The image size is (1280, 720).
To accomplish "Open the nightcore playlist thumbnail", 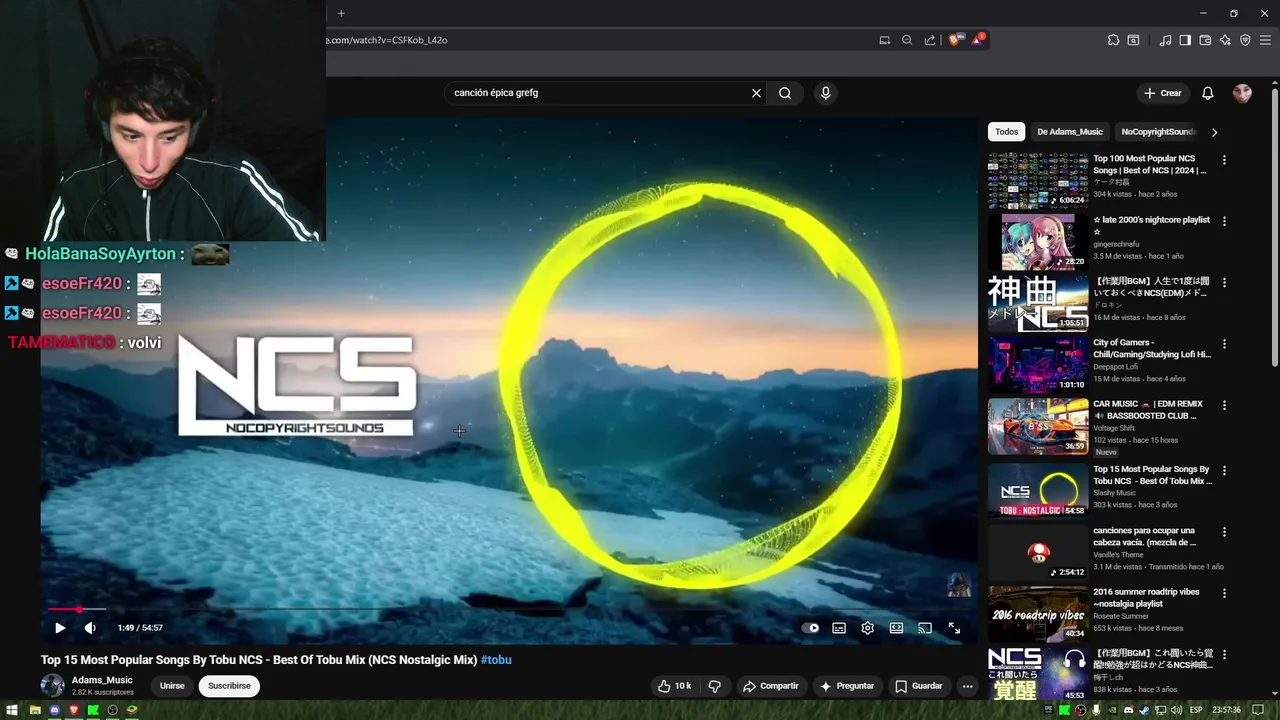I will pos(1038,241).
